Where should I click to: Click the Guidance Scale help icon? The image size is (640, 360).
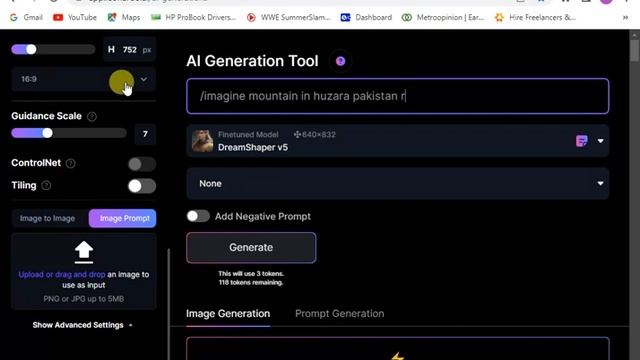pos(92,117)
